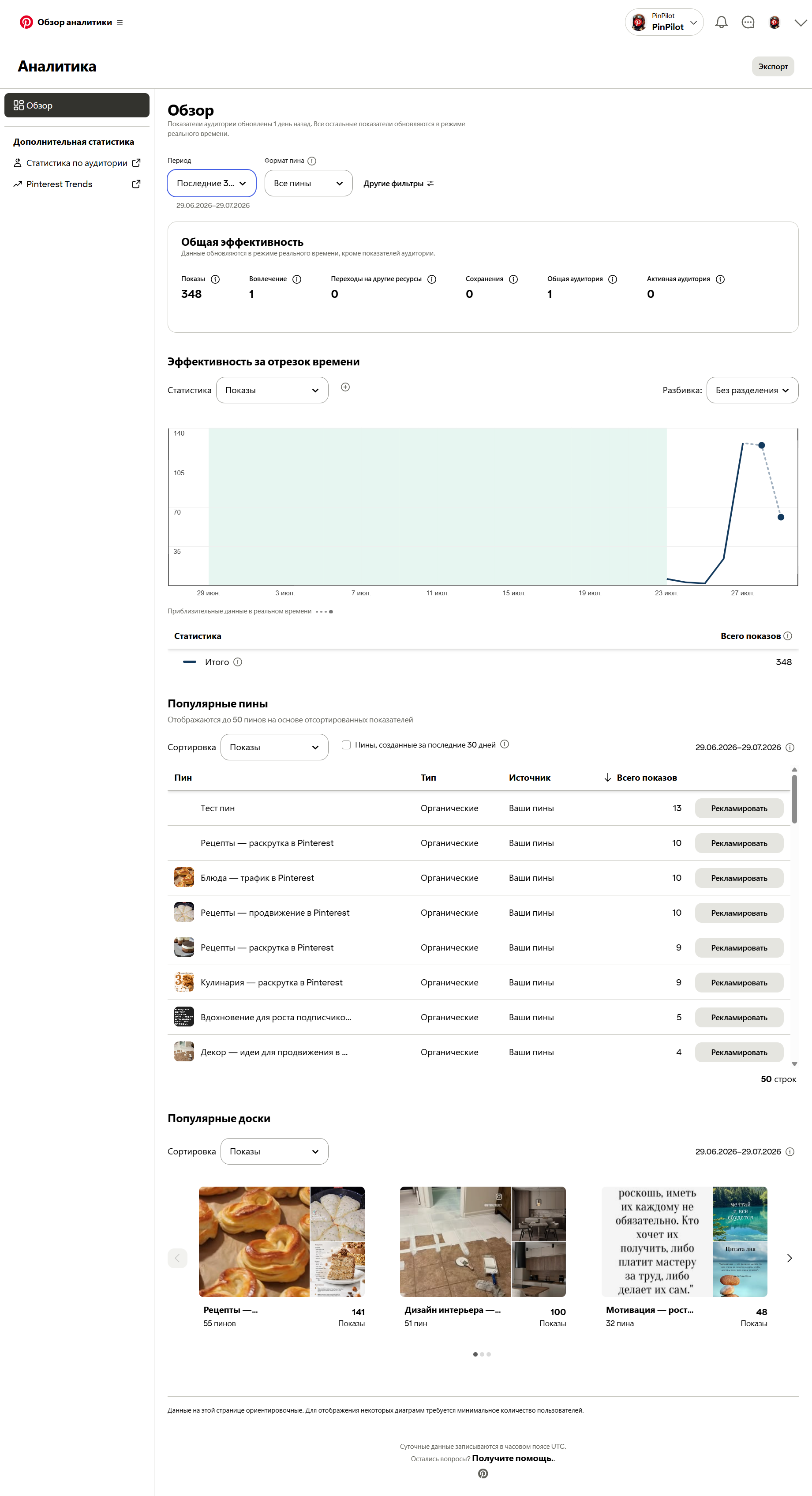Click the plus icon to add a metric

point(345,387)
